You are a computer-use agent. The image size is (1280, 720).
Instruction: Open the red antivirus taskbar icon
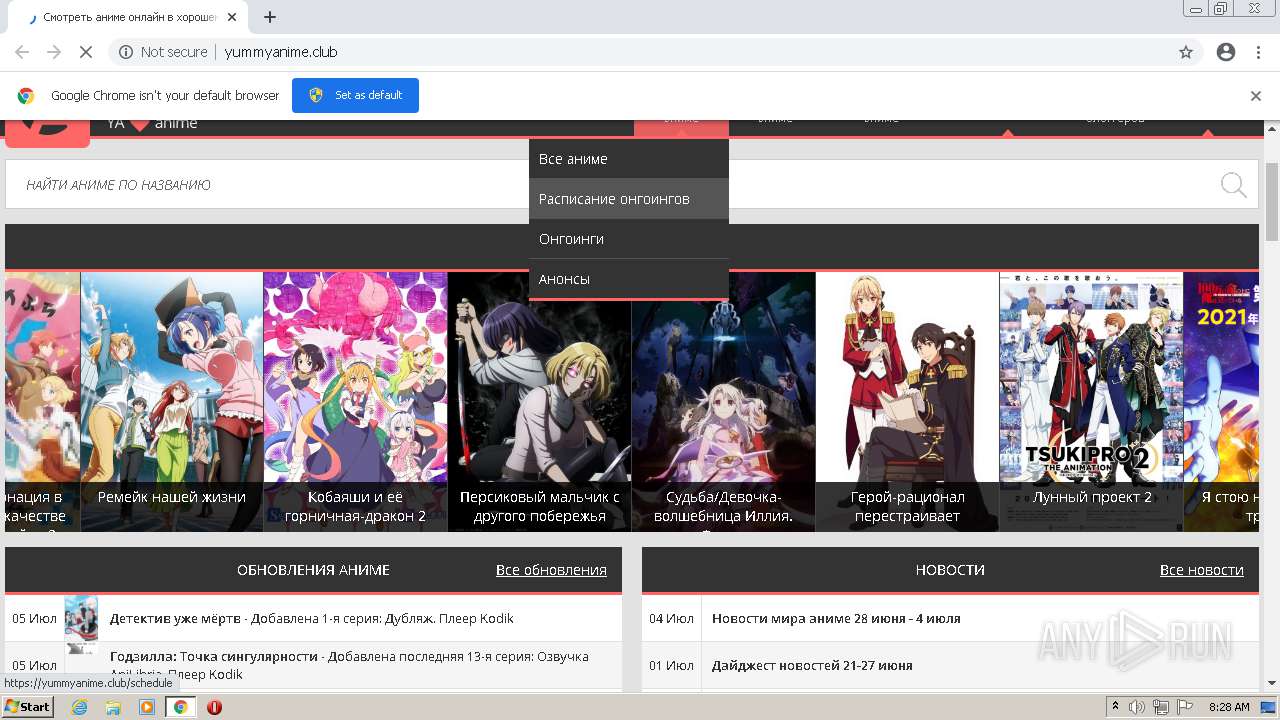214,707
